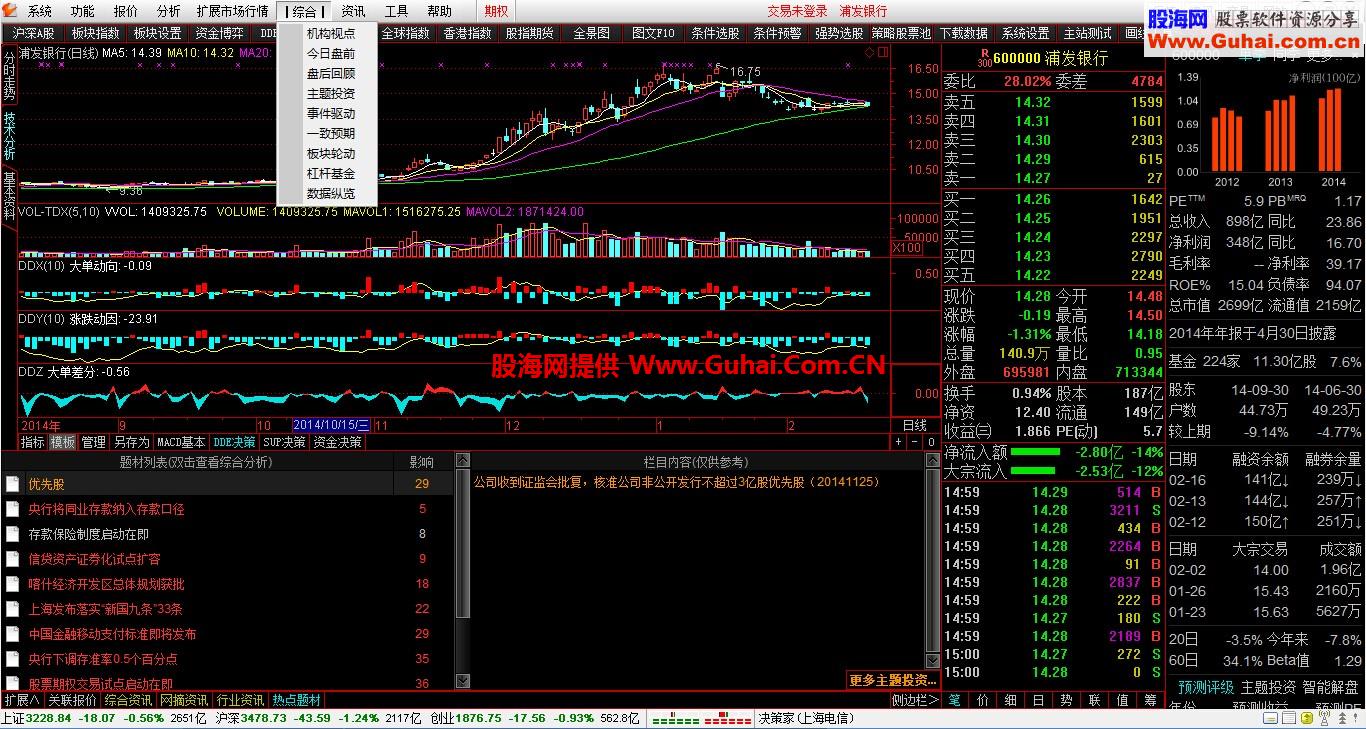Viewport: 1366px width, 729px height.
Task: Toggle the 侧边栏> sidebar expander
Action: (x=914, y=700)
